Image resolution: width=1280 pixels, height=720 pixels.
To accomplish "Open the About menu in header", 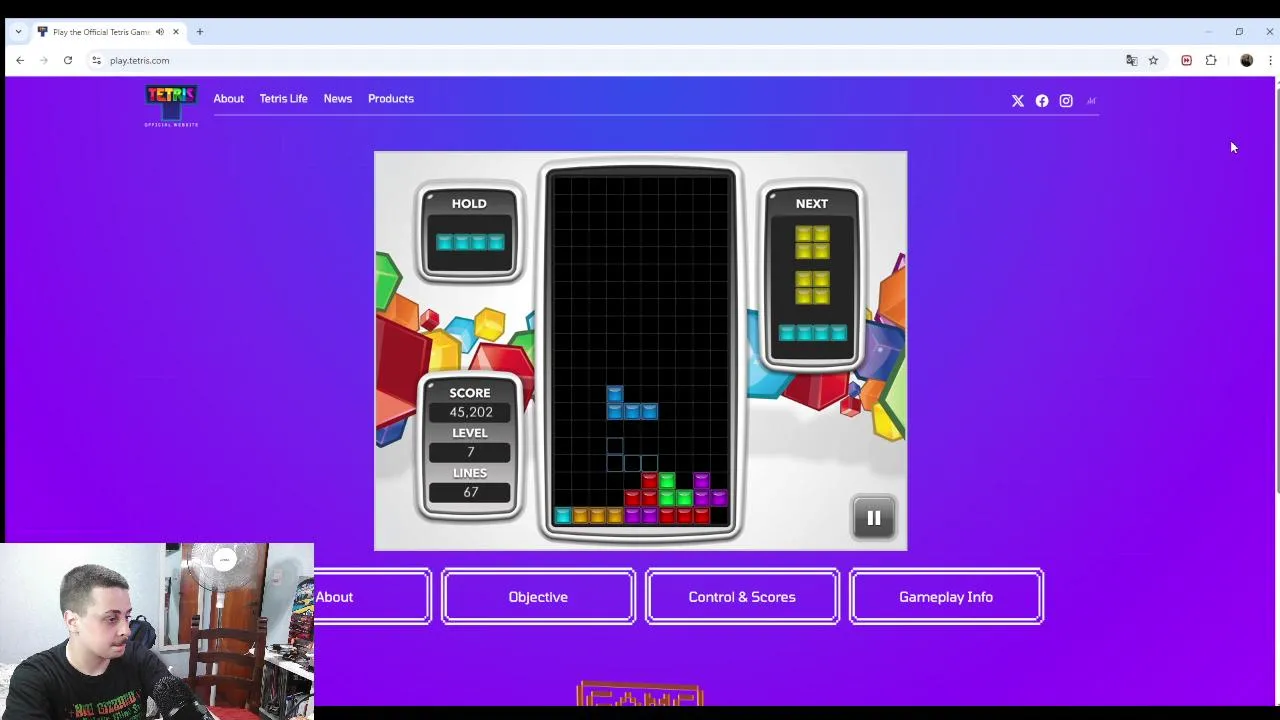I will pyautogui.click(x=228, y=99).
